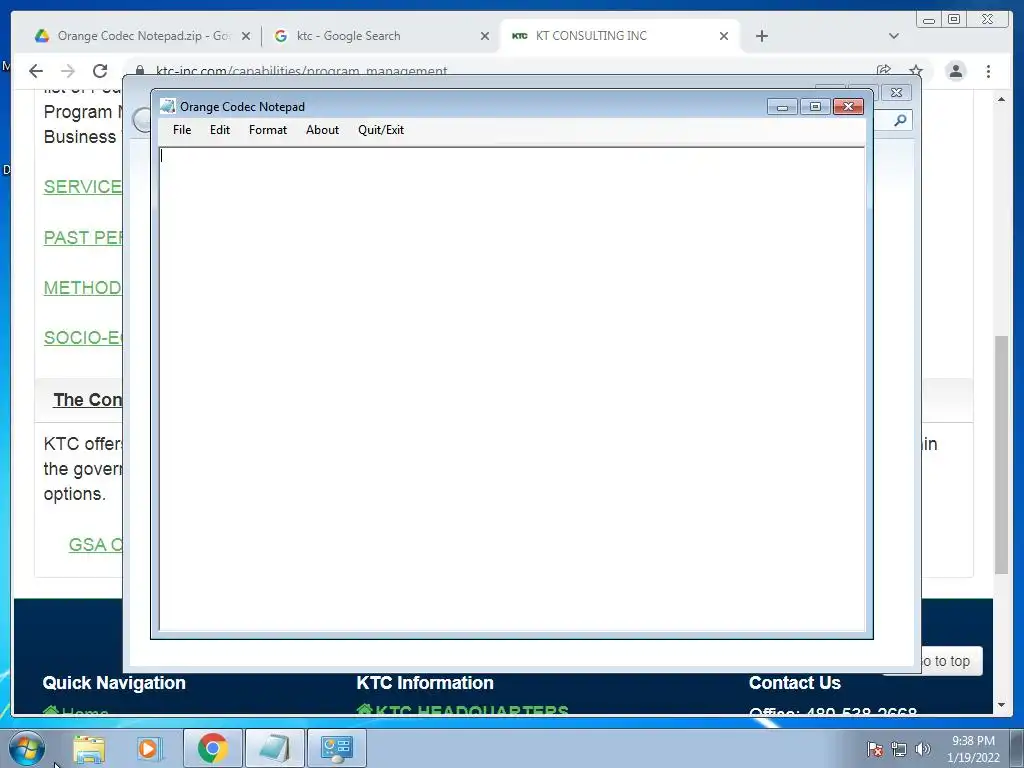
Task: Open the Chrome profile icon
Action: [955, 71]
